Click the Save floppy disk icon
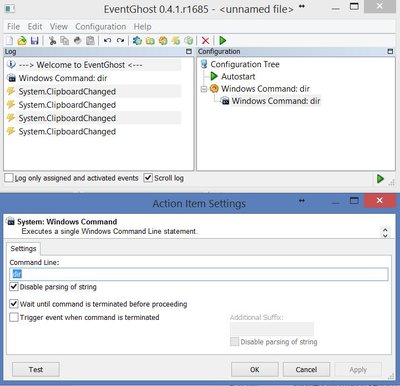Screen dimensions: 400x386 pyautogui.click(x=34, y=41)
